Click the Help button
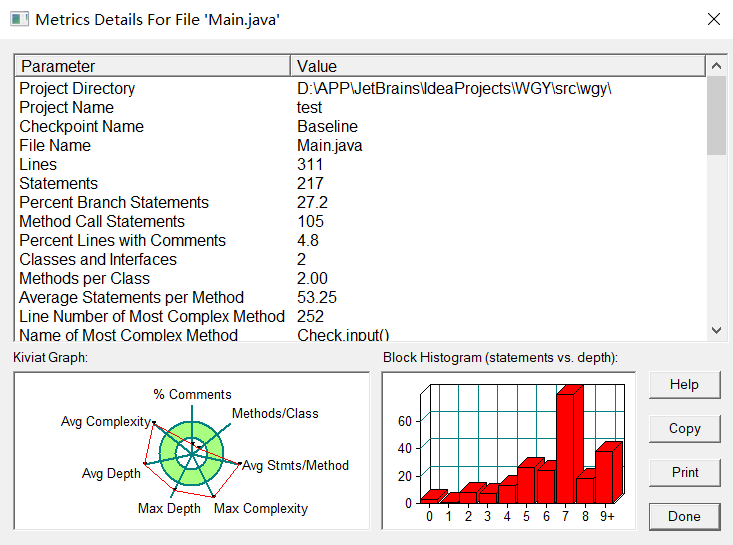The width and height of the screenshot is (733, 545). [x=684, y=385]
